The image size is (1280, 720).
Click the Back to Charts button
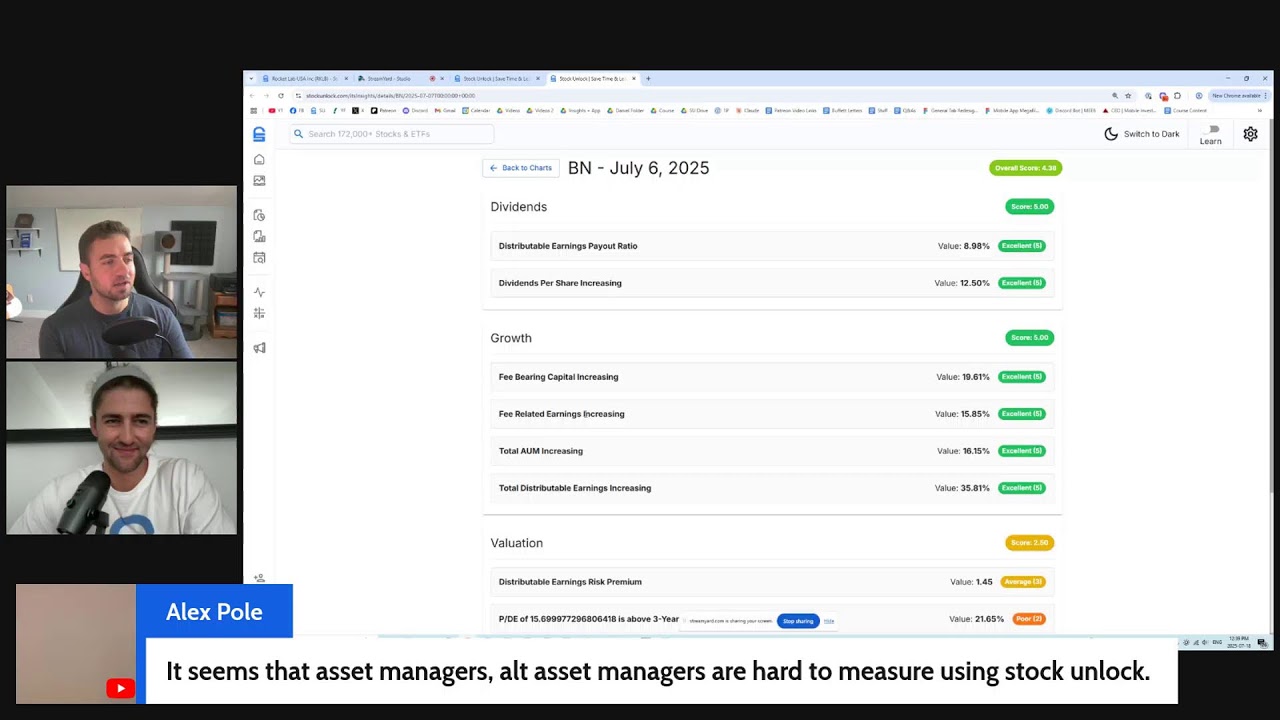click(521, 168)
